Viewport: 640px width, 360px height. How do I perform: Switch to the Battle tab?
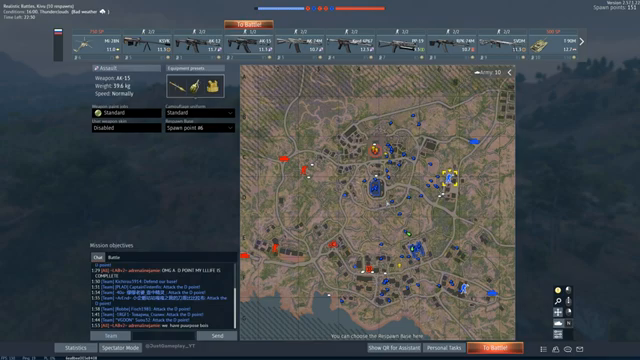tap(114, 258)
